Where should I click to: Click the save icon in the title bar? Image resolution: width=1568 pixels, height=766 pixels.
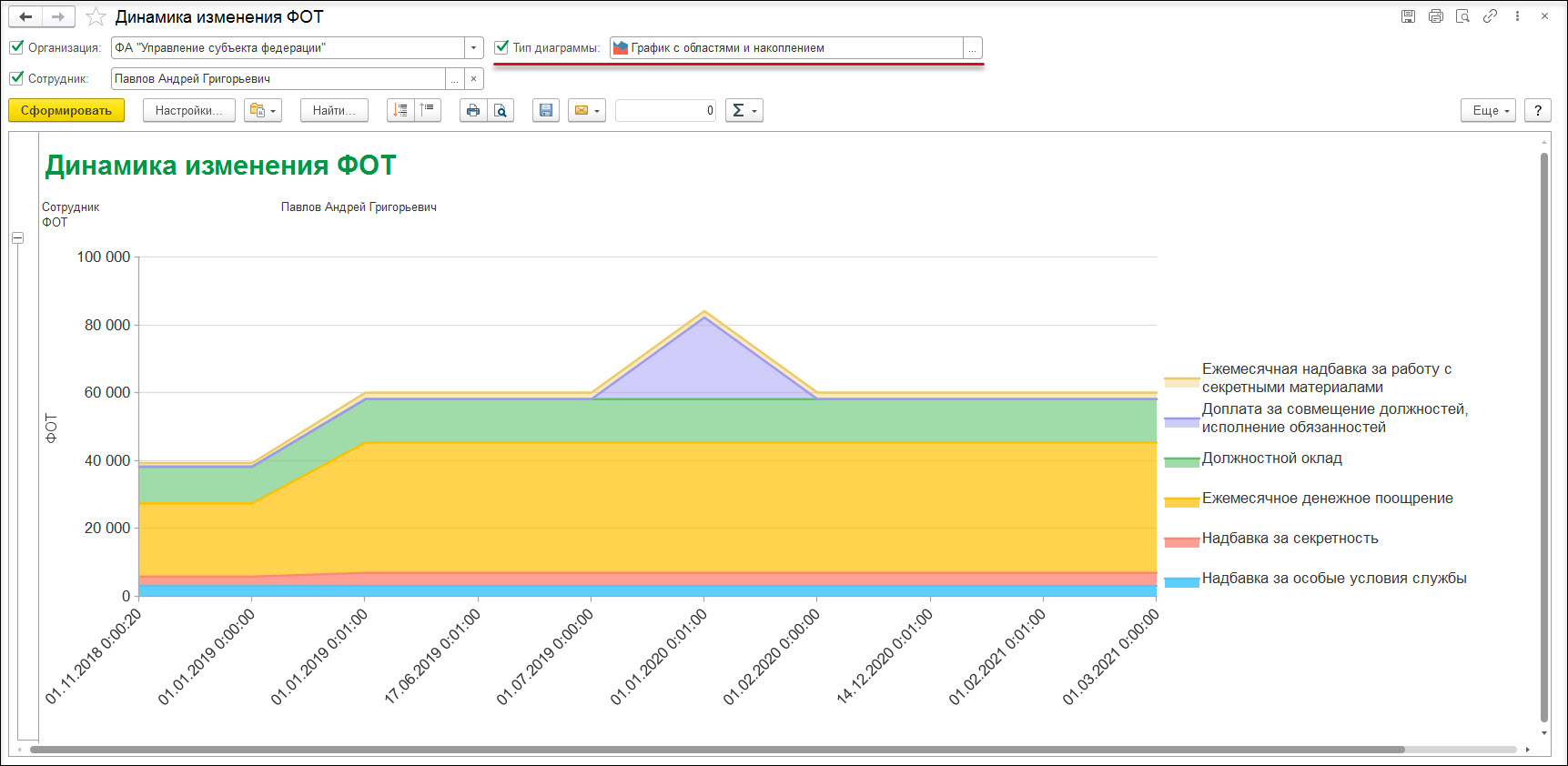coord(1408,16)
